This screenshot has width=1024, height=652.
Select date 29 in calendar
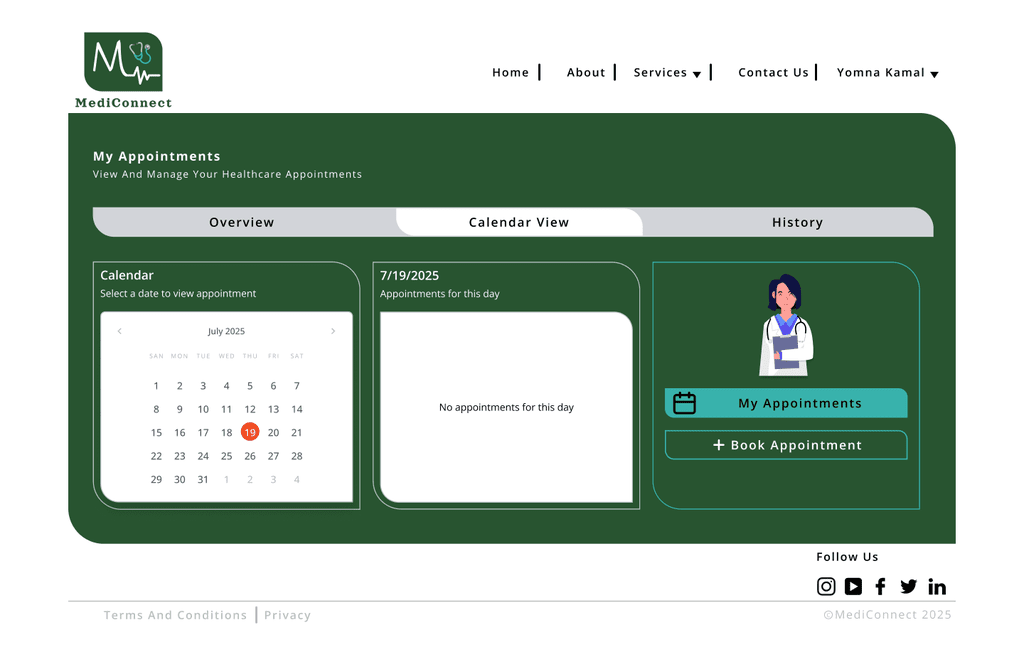pyautogui.click(x=156, y=480)
